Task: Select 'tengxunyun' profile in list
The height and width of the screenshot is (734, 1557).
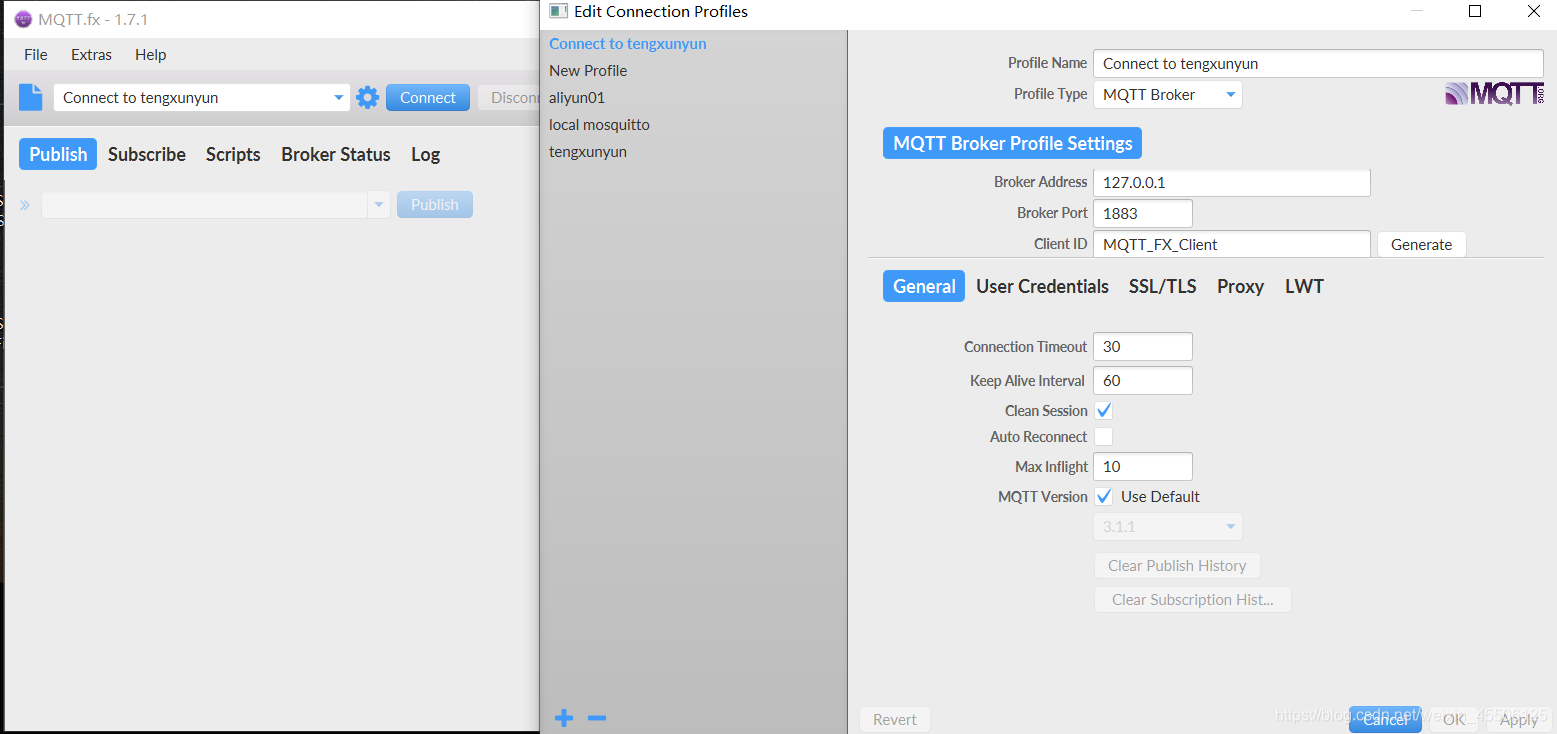Action: (693, 152)
